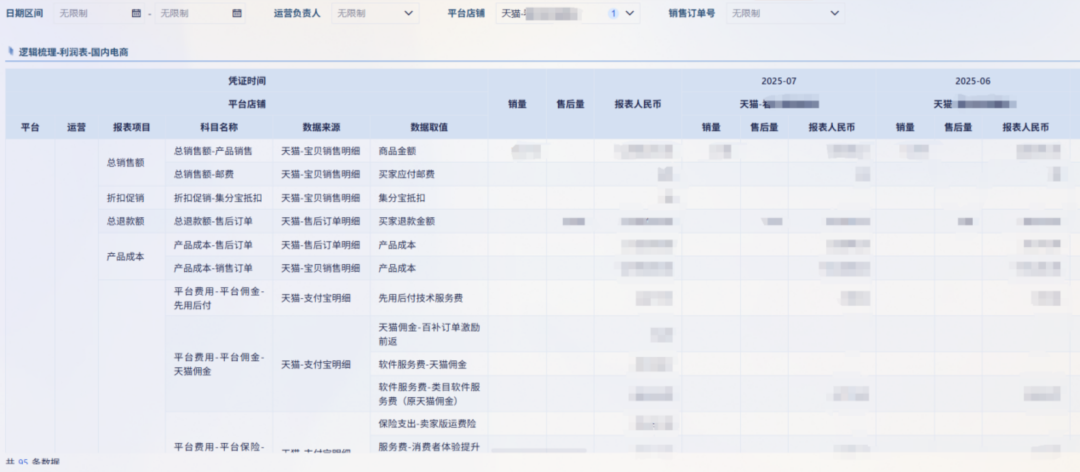
Task: Select the 产品成本-销售订单 subject cell
Action: tap(219, 268)
